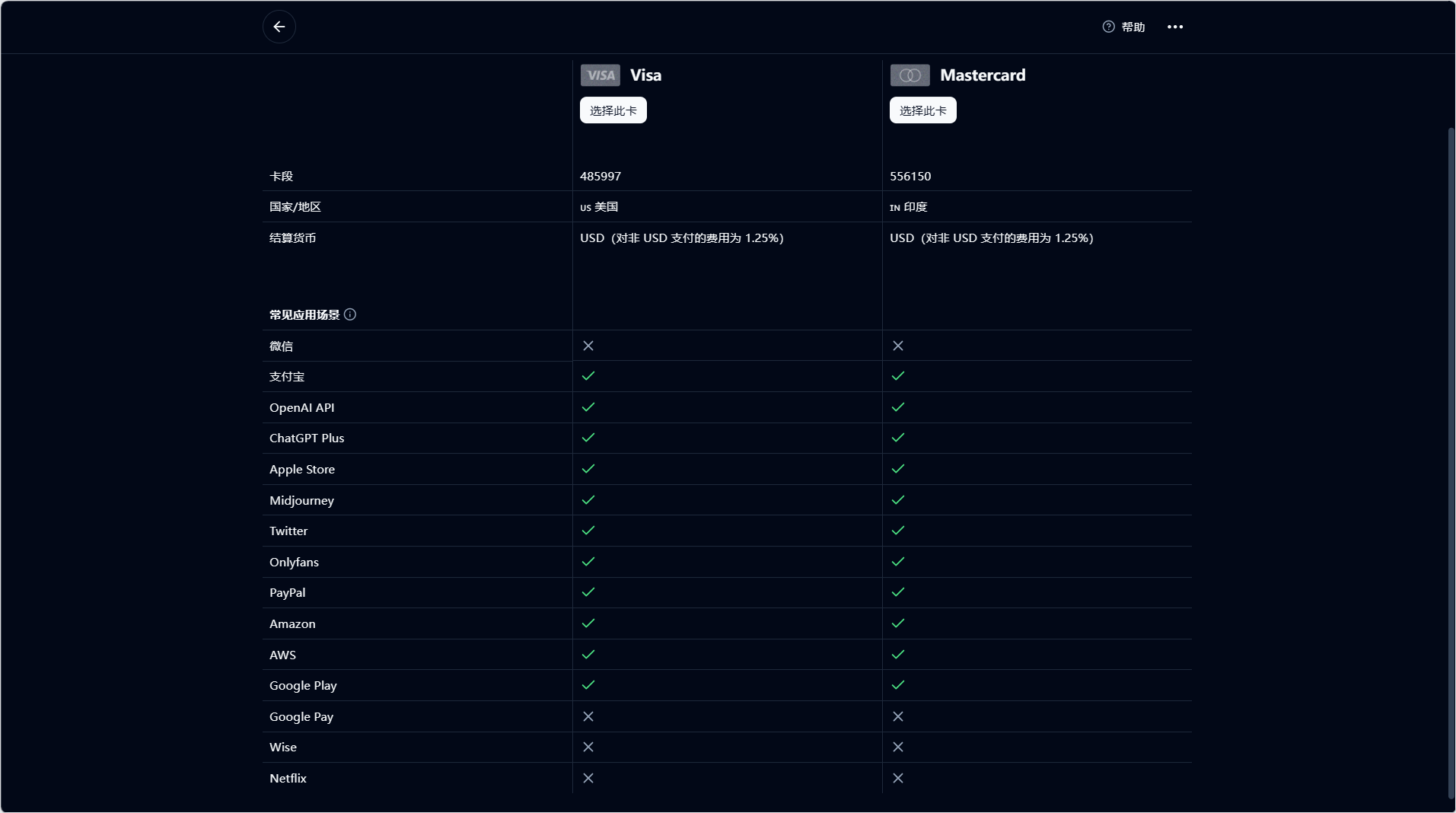1456x813 pixels.
Task: Click the Netflix row label
Action: pyautogui.click(x=288, y=778)
